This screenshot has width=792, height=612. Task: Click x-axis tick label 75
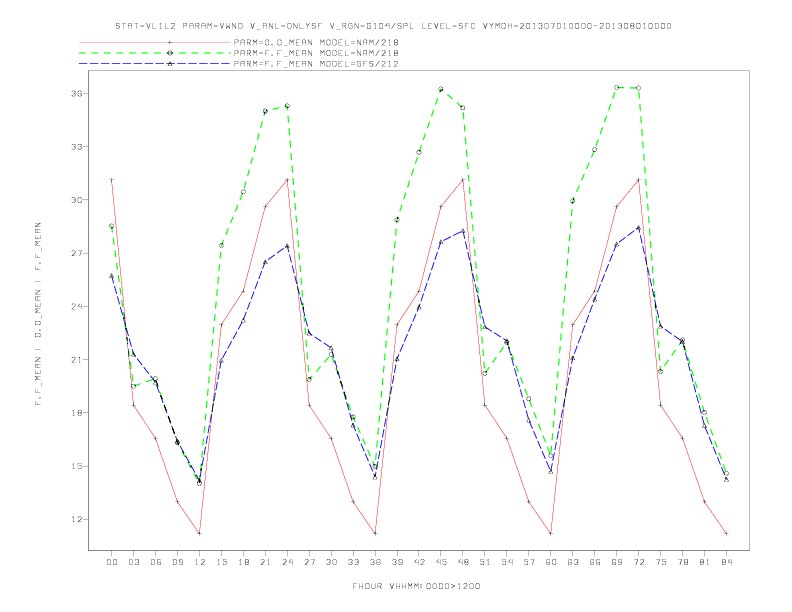pyautogui.click(x=661, y=562)
